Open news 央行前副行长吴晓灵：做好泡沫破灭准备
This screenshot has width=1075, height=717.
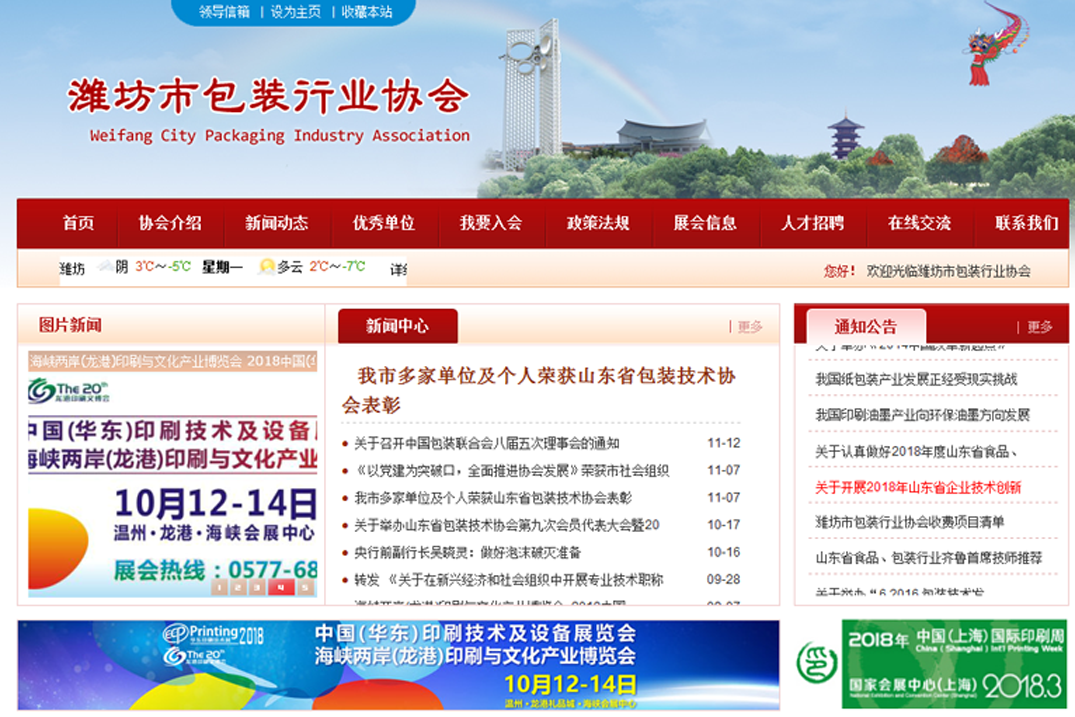468,552
